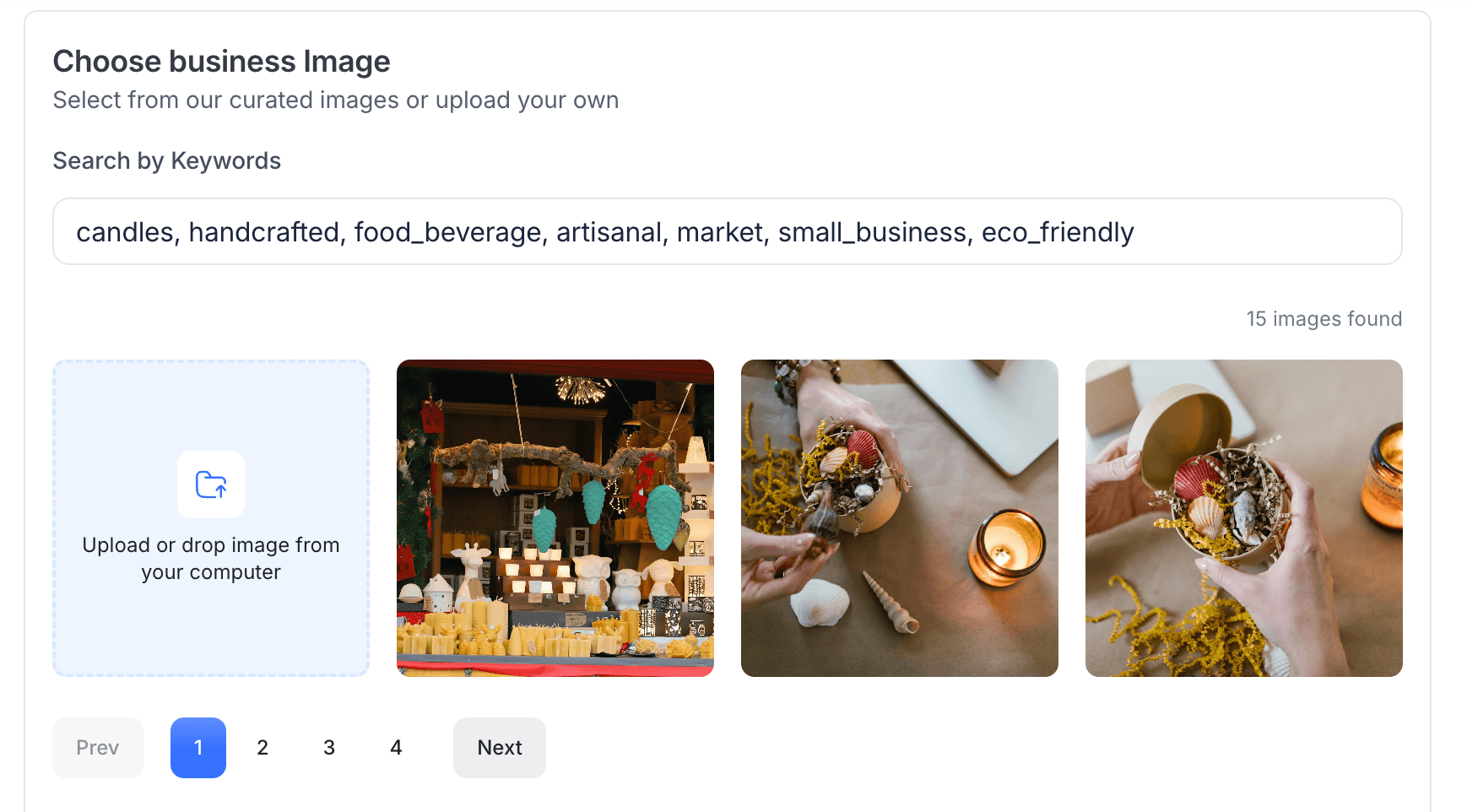Go to the Next page of images
The image size is (1467, 812).
click(x=499, y=747)
